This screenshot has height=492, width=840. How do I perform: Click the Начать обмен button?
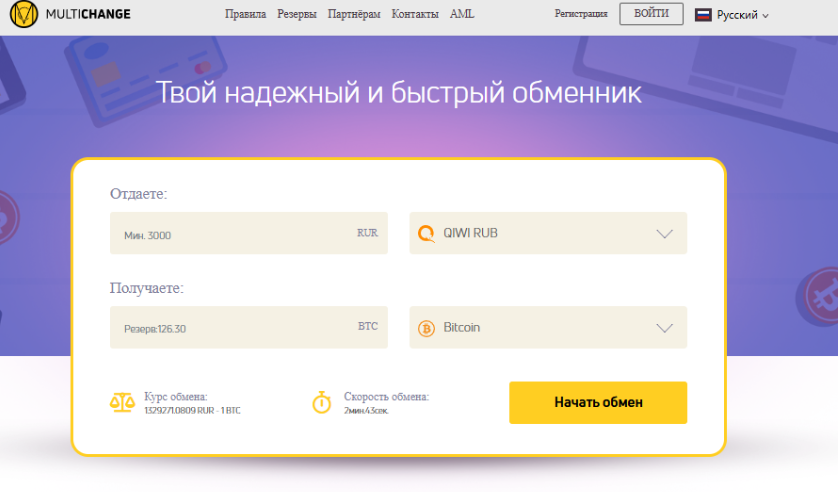coord(598,402)
